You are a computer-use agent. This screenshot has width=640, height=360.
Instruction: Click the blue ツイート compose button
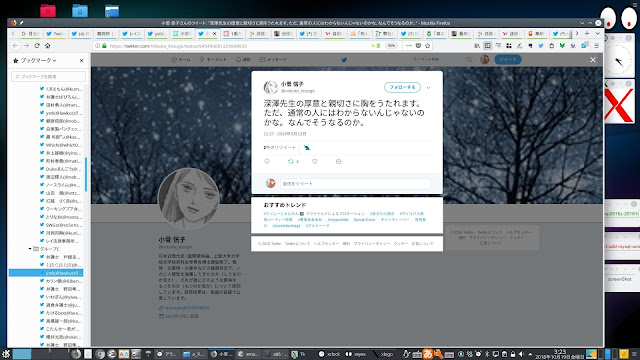pyautogui.click(x=508, y=60)
